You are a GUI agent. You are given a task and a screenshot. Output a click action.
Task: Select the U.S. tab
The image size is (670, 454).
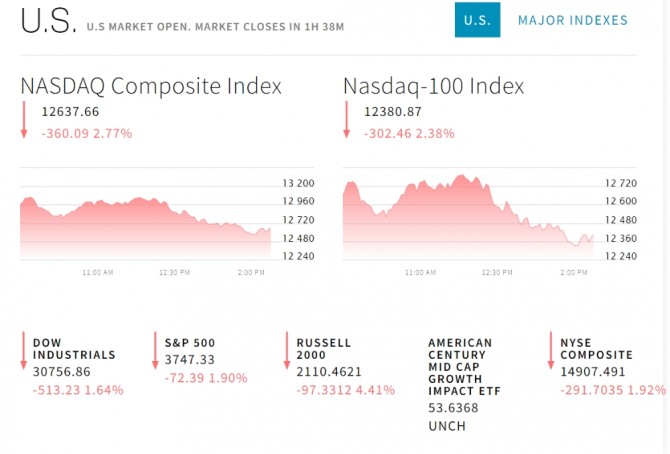pyautogui.click(x=477, y=20)
